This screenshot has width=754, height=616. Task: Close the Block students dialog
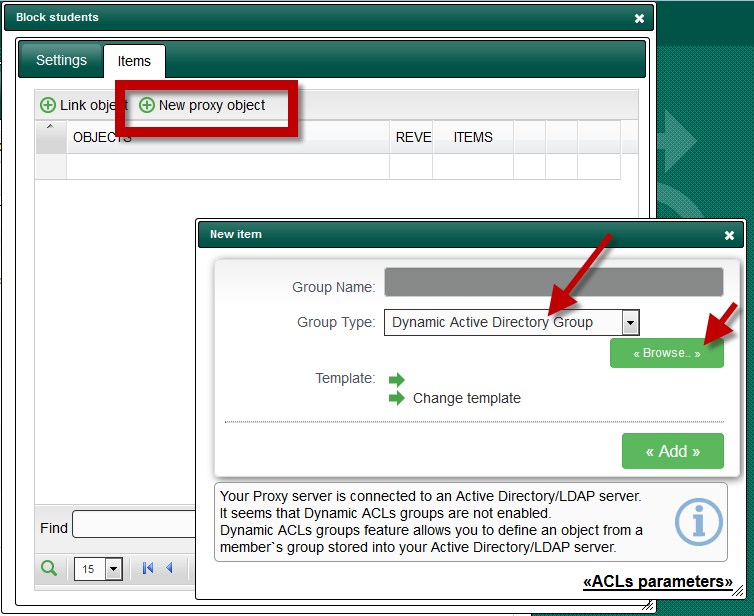[639, 18]
